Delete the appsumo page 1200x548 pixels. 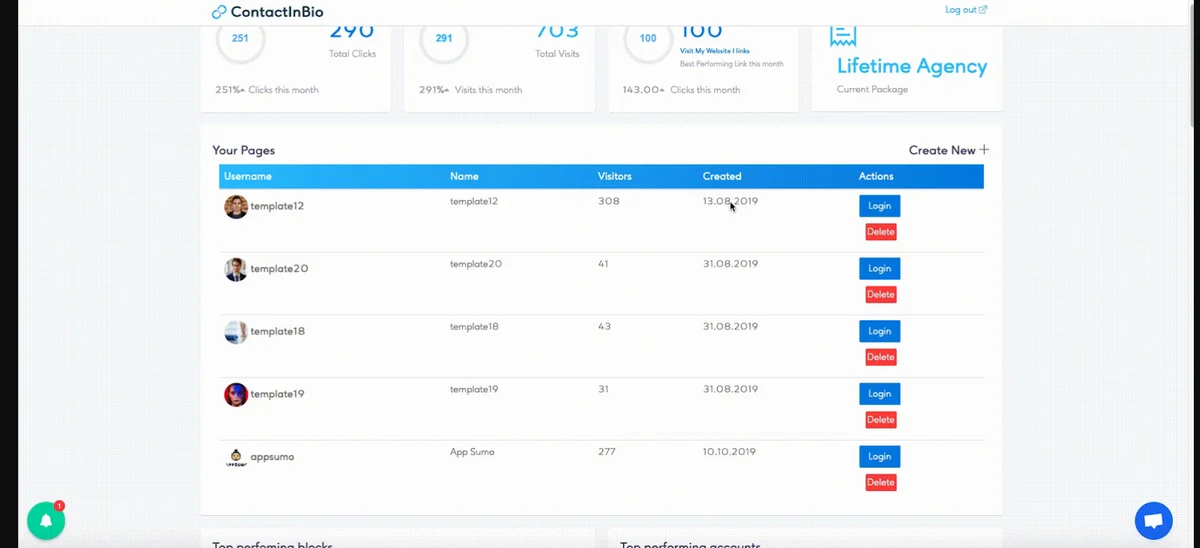click(x=881, y=482)
